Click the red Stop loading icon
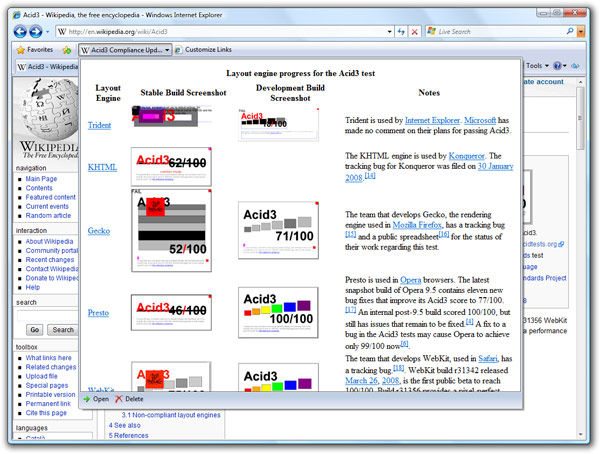 click(x=414, y=32)
